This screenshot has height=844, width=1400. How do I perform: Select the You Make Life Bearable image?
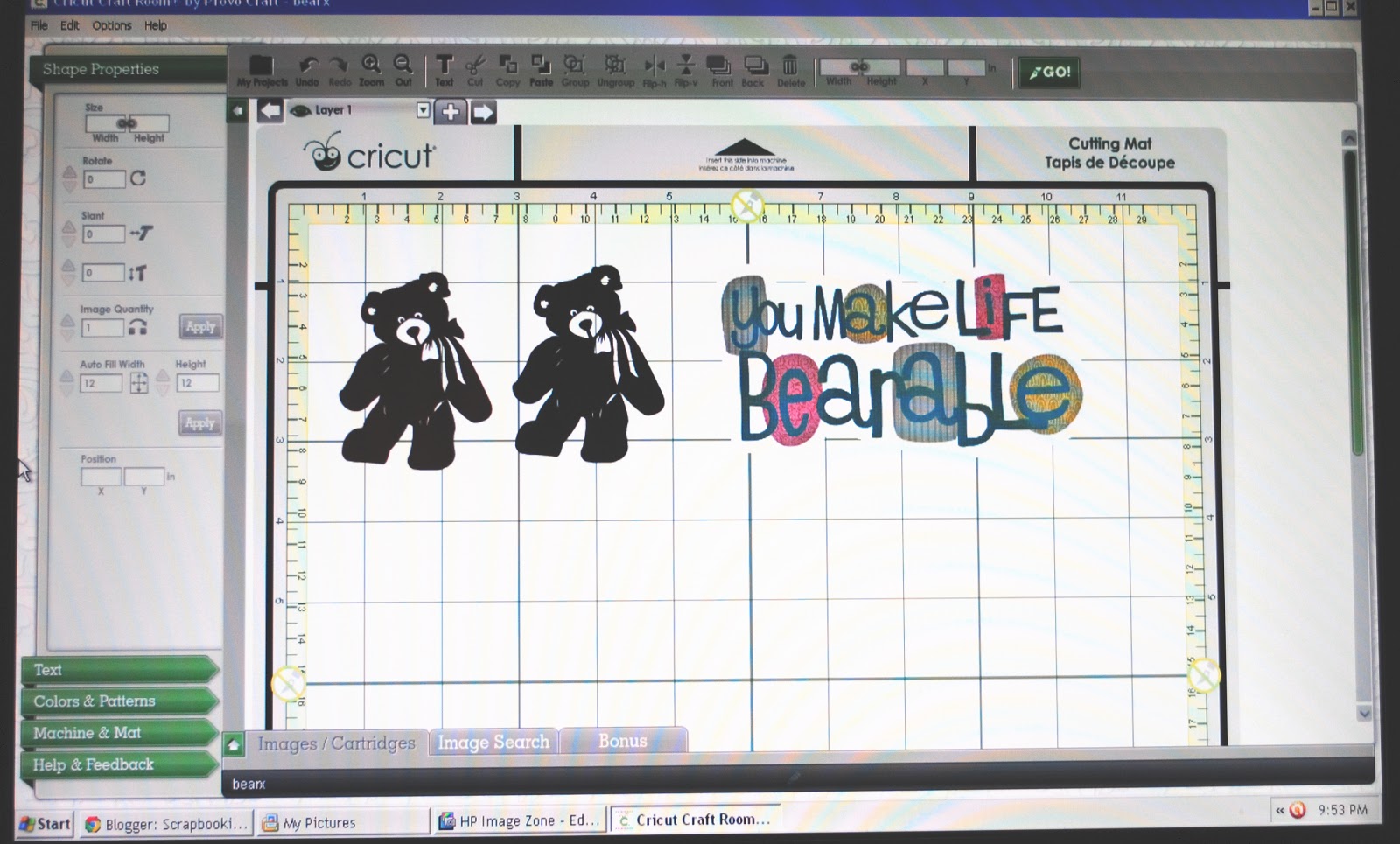point(903,359)
